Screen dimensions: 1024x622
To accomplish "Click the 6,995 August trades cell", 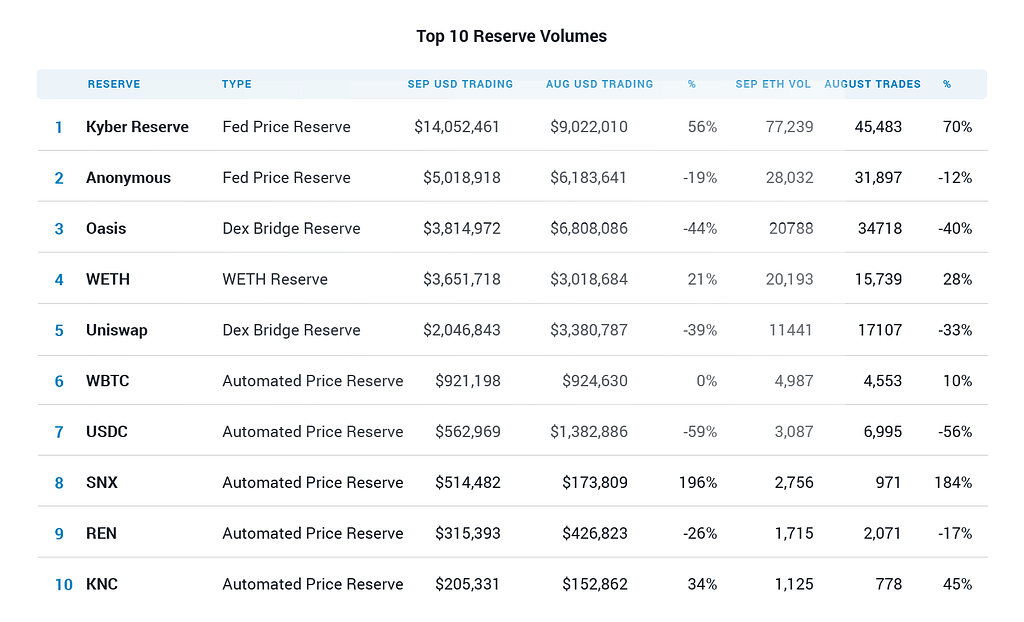I will click(883, 432).
